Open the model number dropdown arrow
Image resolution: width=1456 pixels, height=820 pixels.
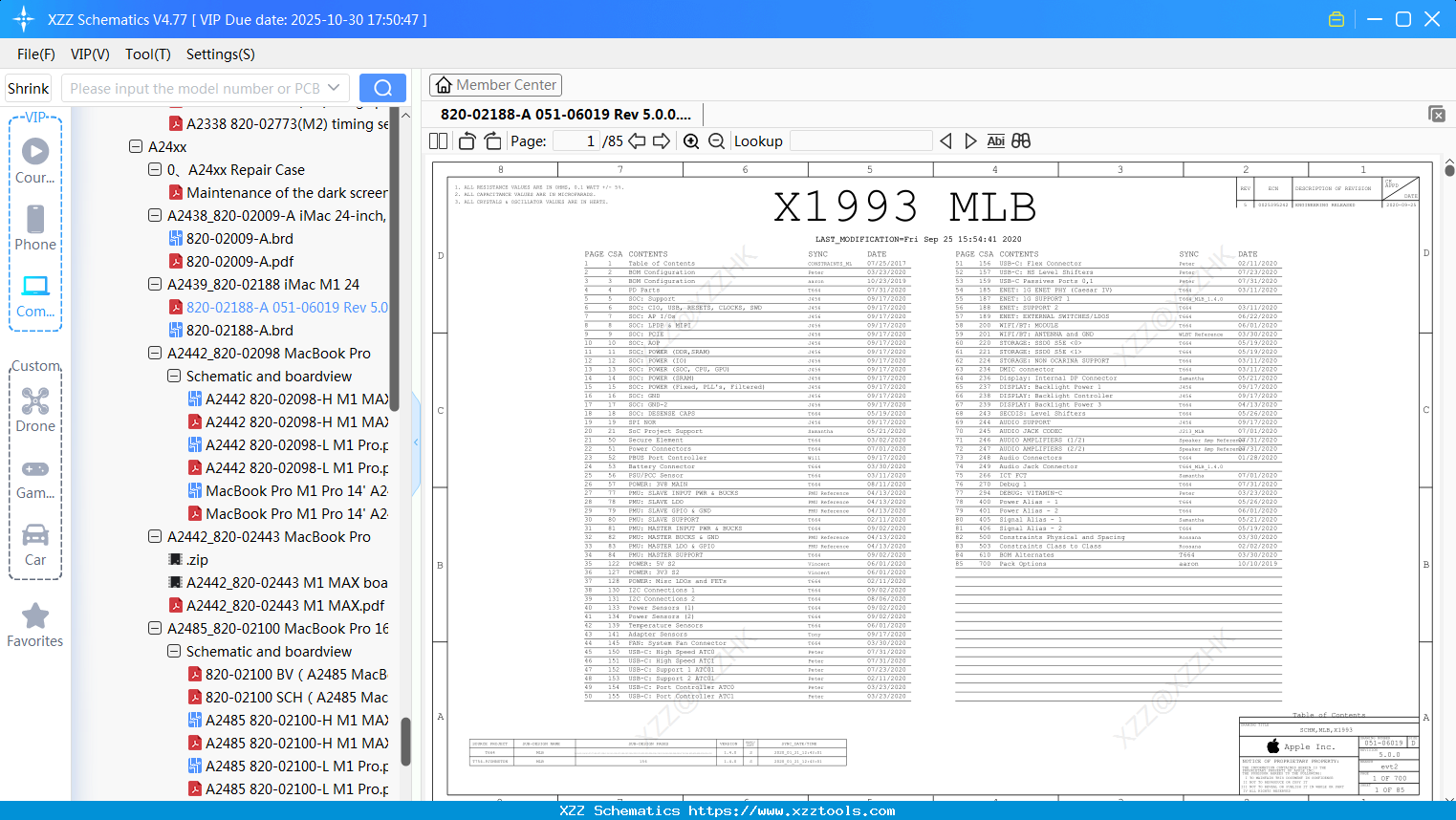pyautogui.click(x=334, y=88)
